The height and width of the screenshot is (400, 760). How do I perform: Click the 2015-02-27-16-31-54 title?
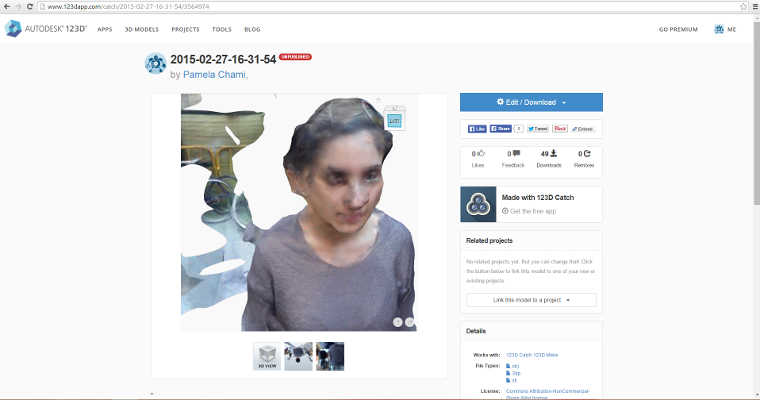223,59
